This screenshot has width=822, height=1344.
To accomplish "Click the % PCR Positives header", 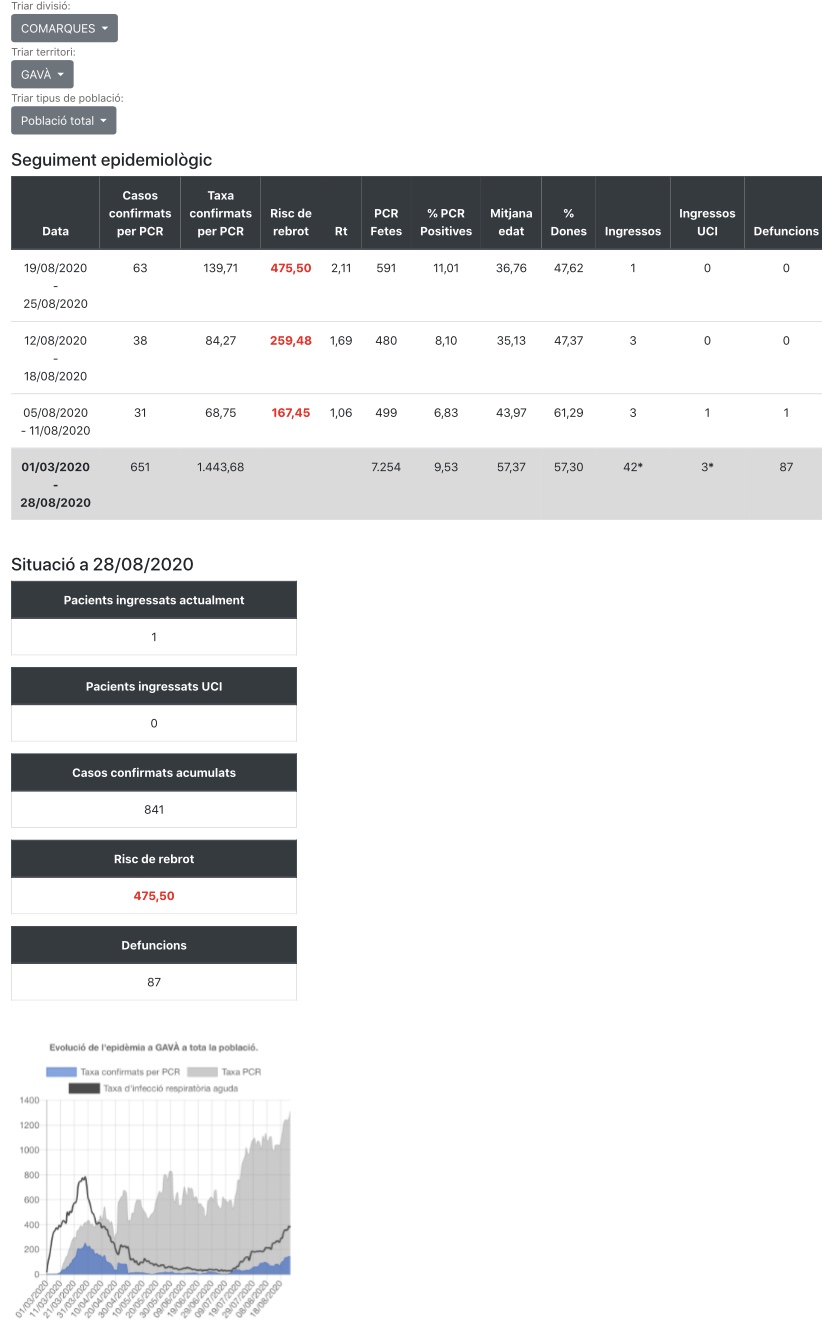I will tap(446, 222).
